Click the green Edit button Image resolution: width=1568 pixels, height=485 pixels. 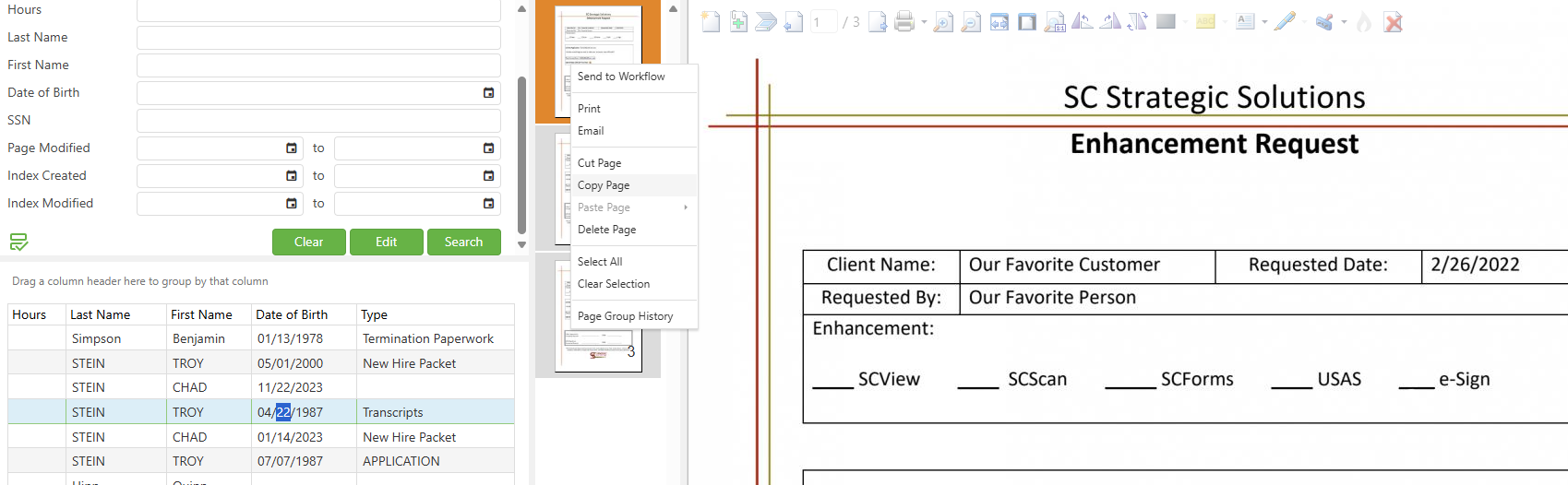click(387, 242)
